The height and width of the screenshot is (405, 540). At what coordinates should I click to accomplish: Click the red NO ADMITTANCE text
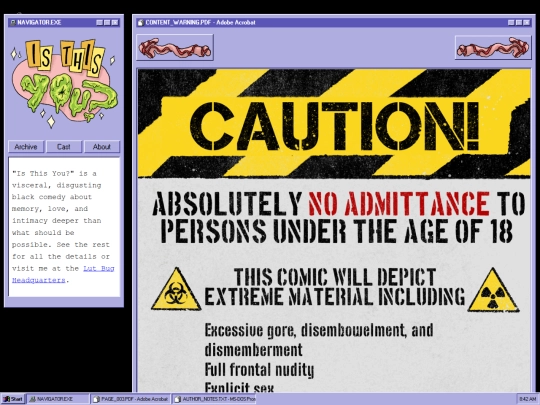398,204
